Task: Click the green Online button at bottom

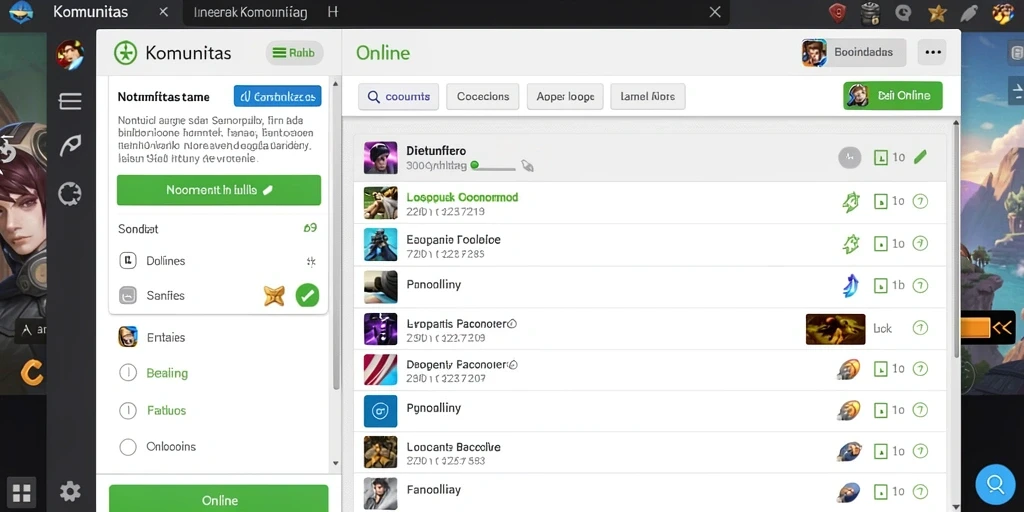Action: [x=219, y=500]
